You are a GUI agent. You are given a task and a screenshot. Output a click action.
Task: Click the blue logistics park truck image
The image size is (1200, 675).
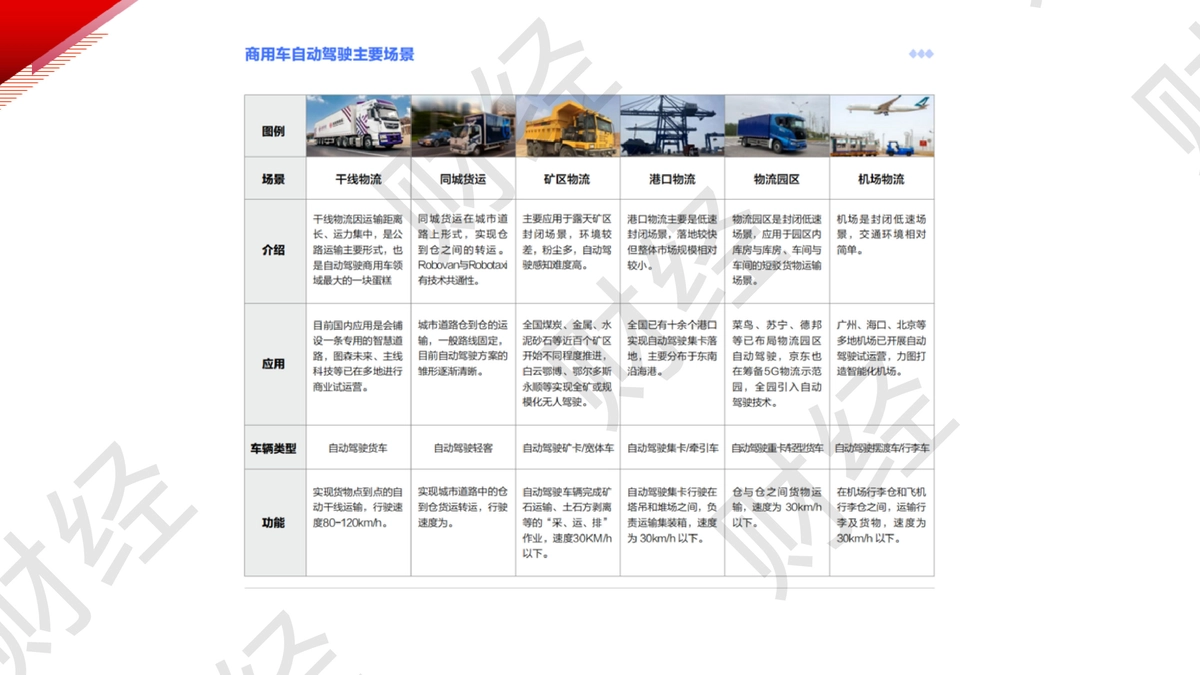[777, 126]
